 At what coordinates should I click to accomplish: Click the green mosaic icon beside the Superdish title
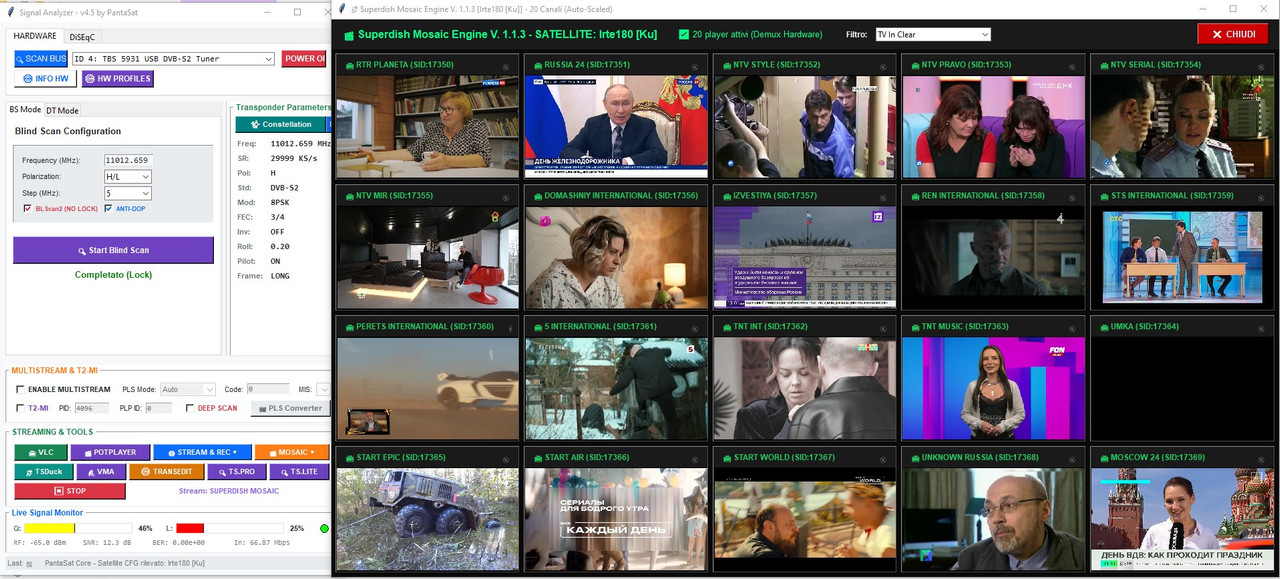tap(349, 35)
